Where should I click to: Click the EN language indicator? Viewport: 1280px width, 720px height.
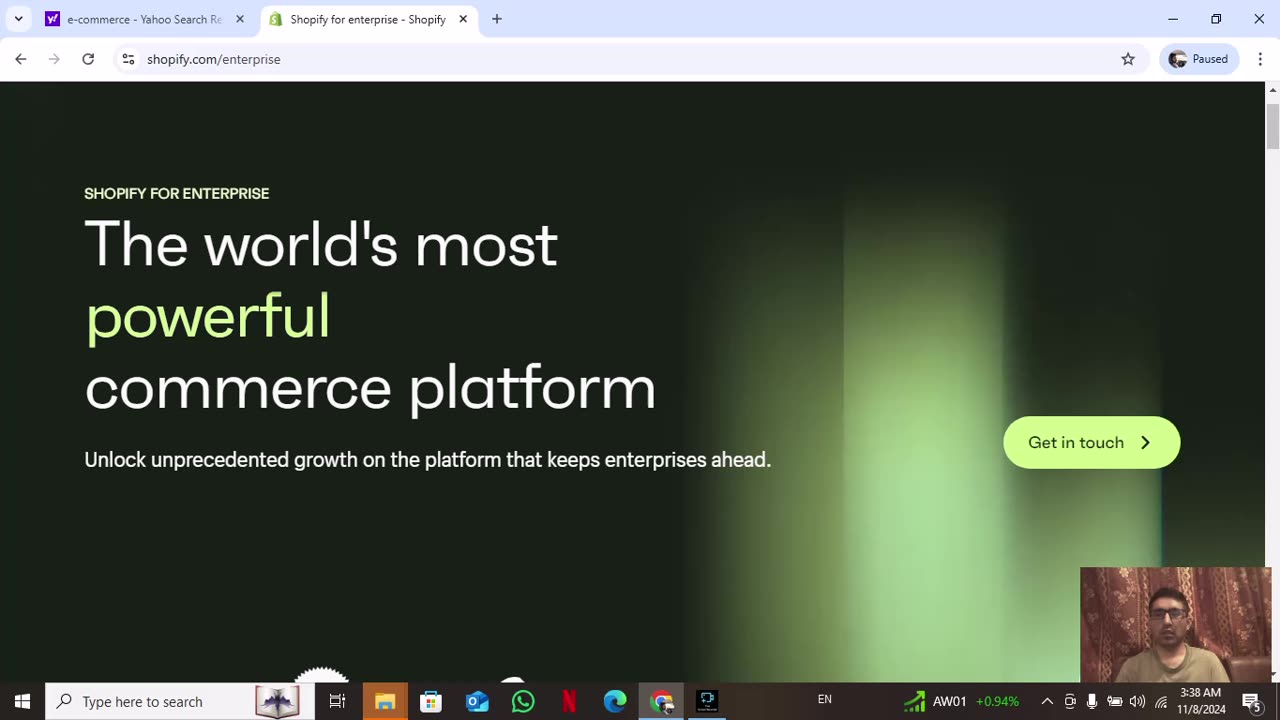(x=825, y=700)
